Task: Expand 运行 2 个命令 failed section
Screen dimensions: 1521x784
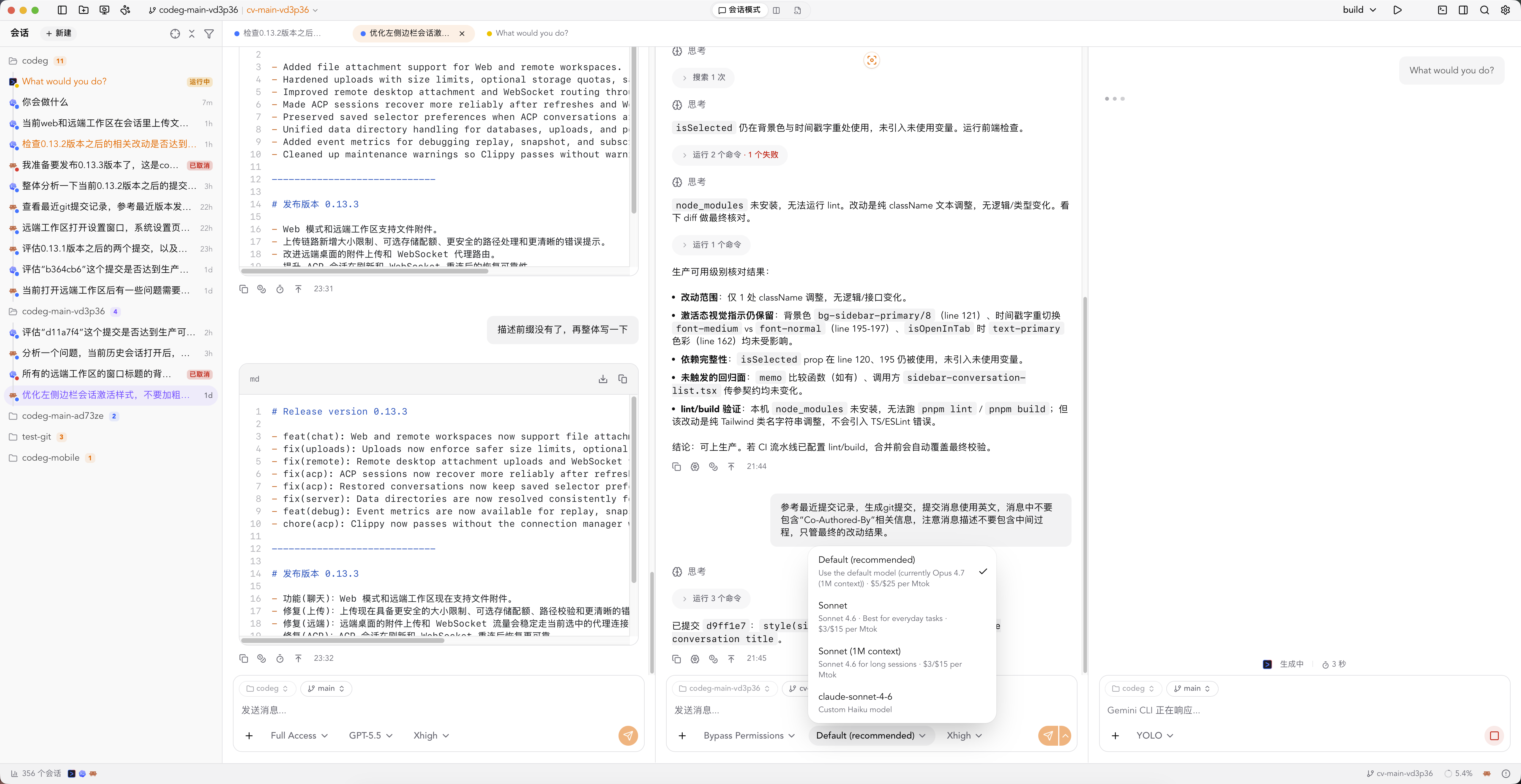Action: [x=730, y=155]
